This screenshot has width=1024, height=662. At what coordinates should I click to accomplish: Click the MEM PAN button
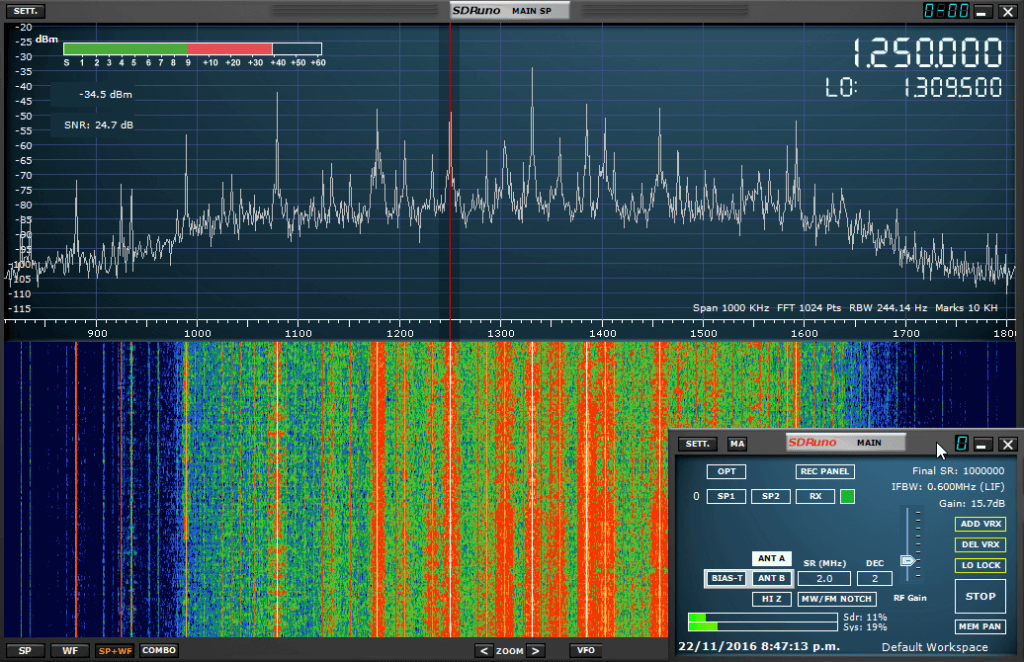point(980,627)
